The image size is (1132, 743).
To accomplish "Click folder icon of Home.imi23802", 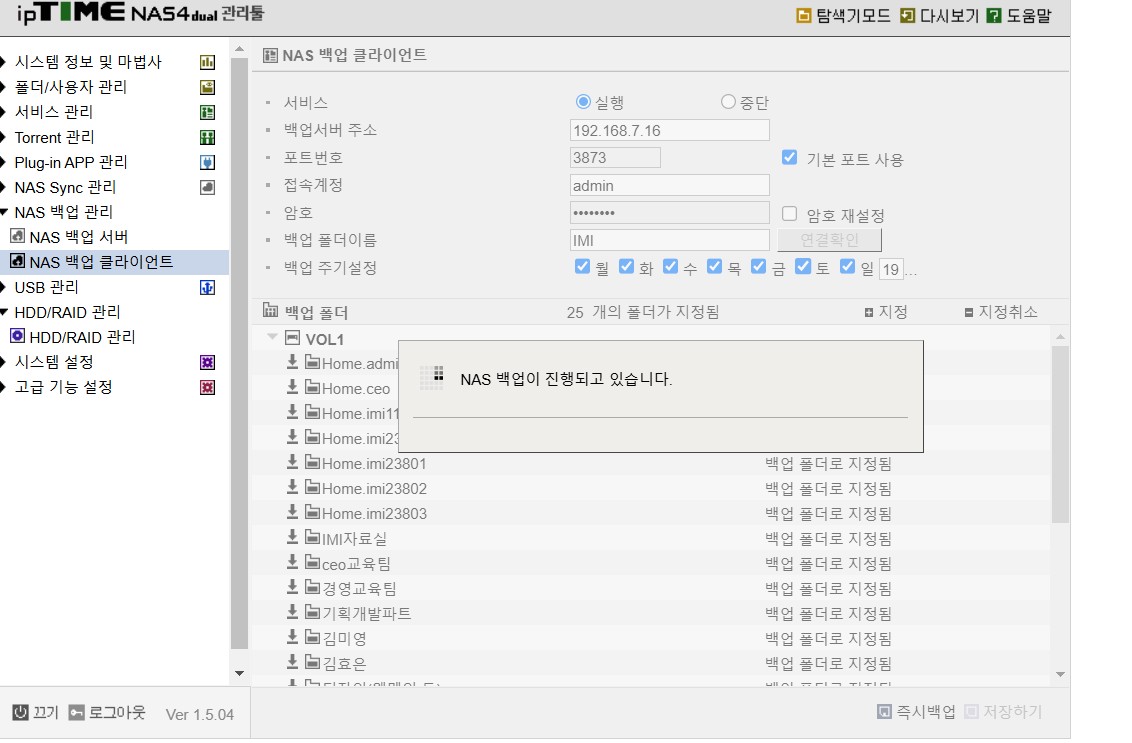I will (x=313, y=487).
